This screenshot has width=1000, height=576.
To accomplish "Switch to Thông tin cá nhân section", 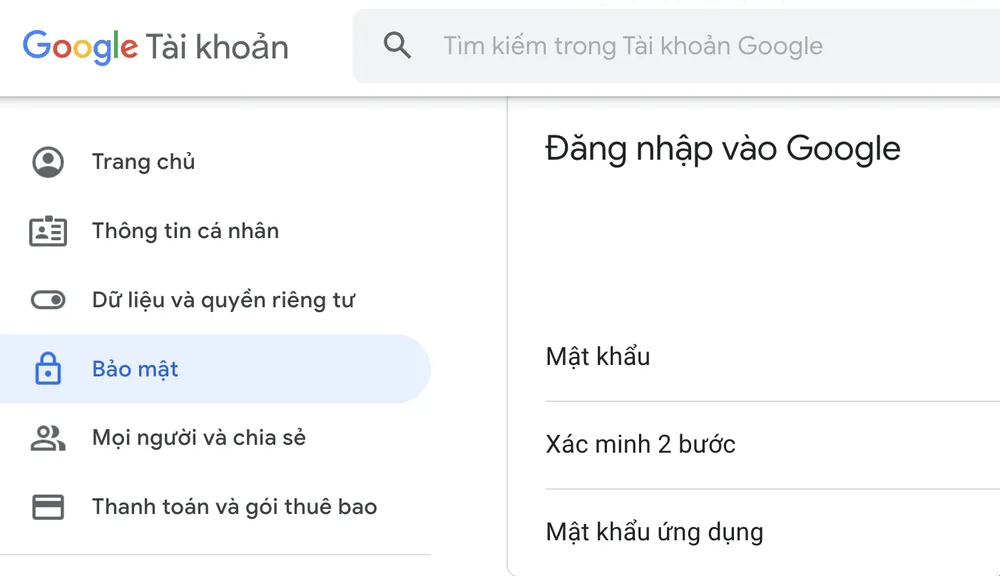I will [x=184, y=230].
